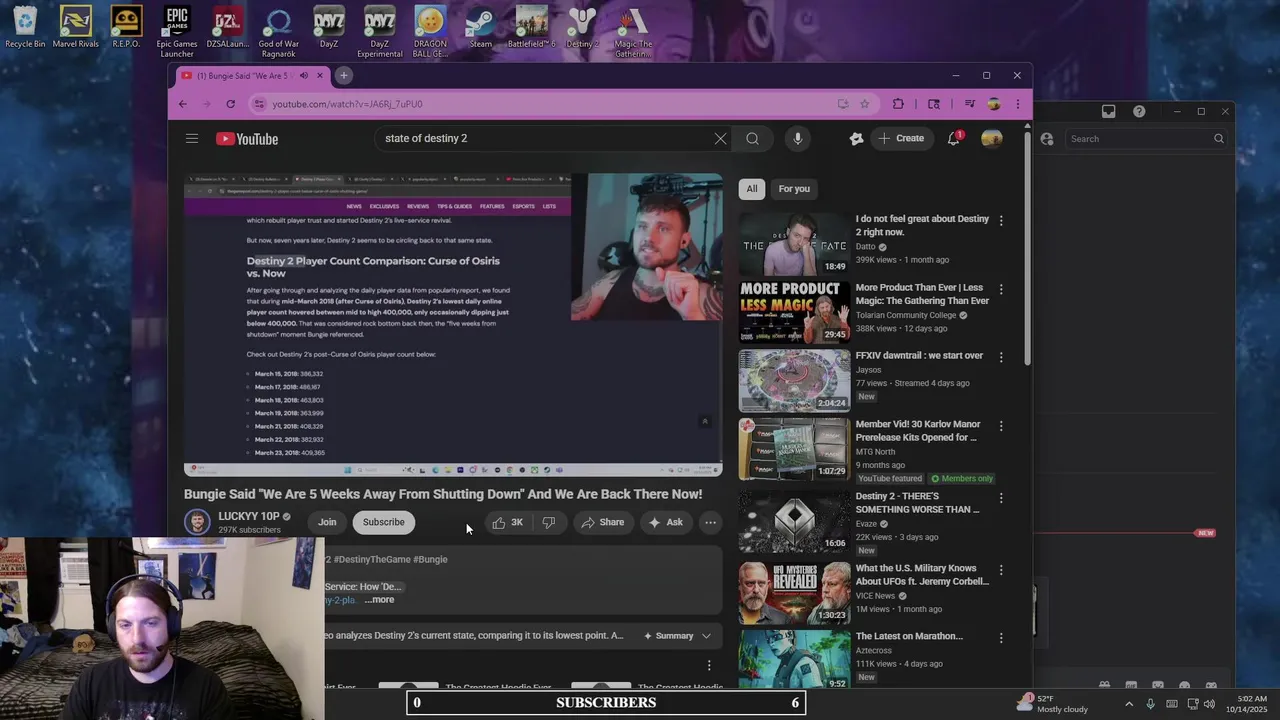The height and width of the screenshot is (720, 1280).
Task: Open the help icon in background window
Action: pos(1139,111)
